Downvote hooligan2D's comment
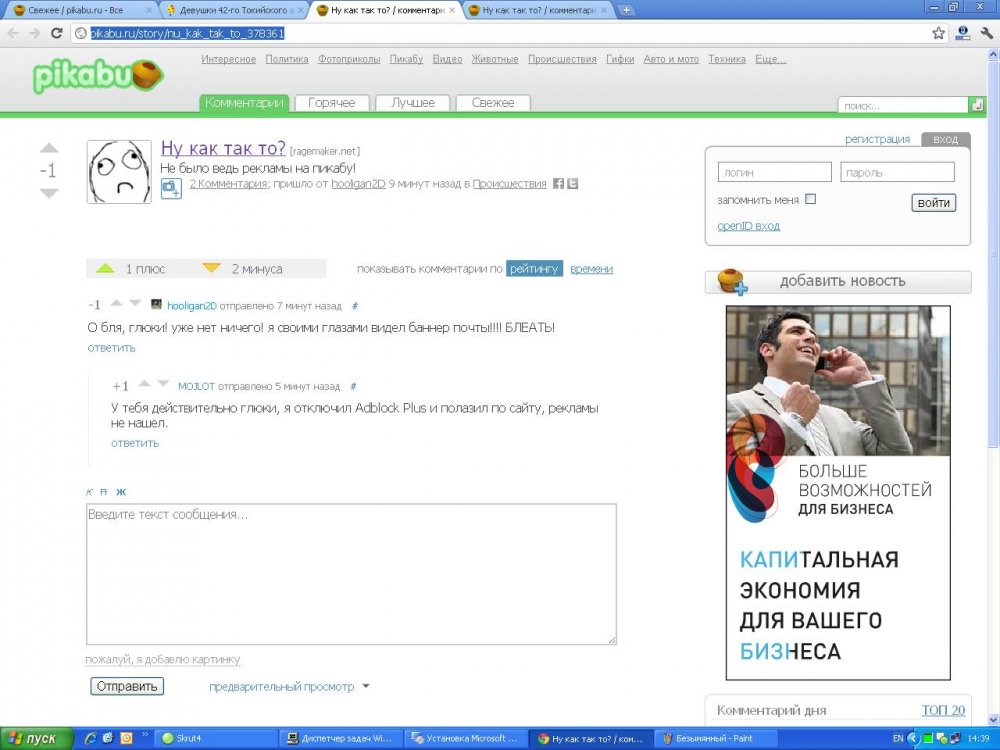1000x750 pixels. point(135,303)
